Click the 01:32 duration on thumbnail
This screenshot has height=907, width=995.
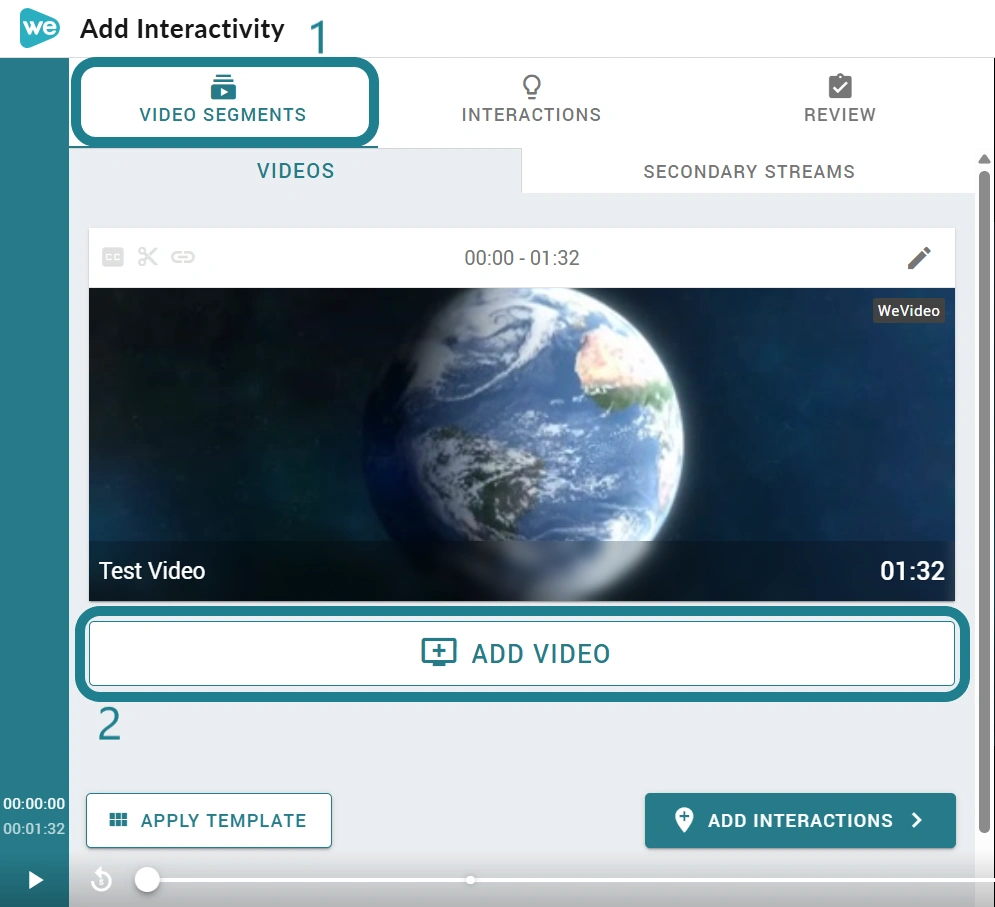tap(912, 571)
